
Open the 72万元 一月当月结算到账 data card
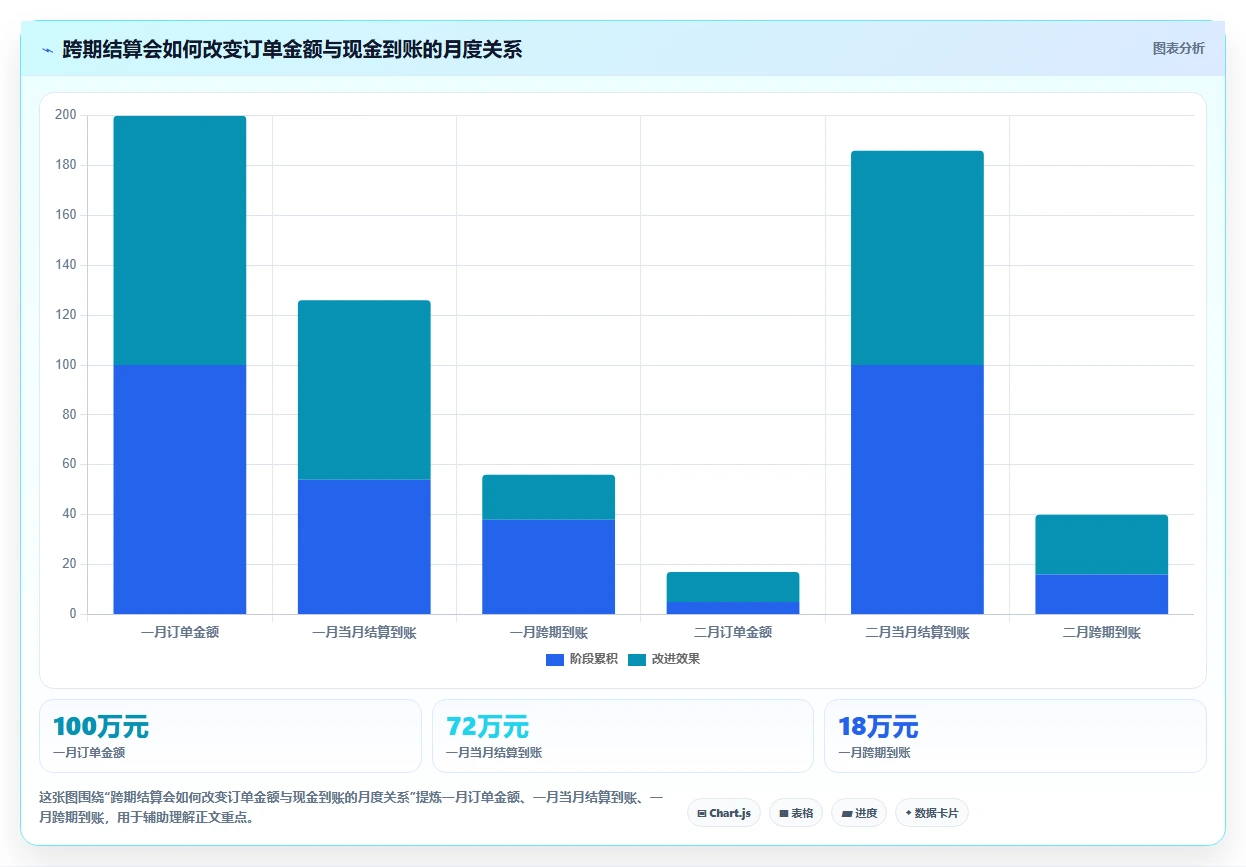point(623,736)
